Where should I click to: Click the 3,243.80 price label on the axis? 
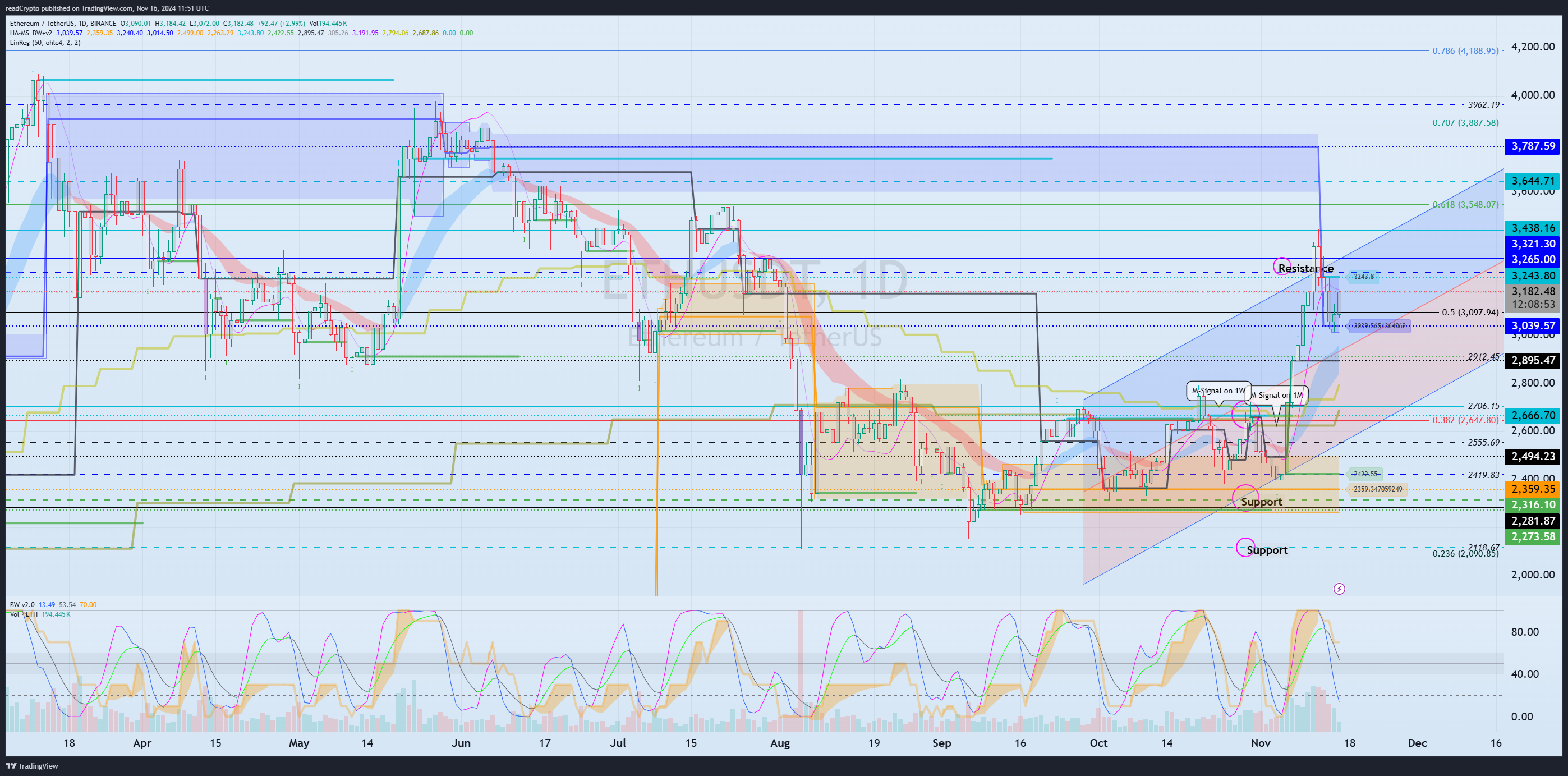click(x=1533, y=275)
